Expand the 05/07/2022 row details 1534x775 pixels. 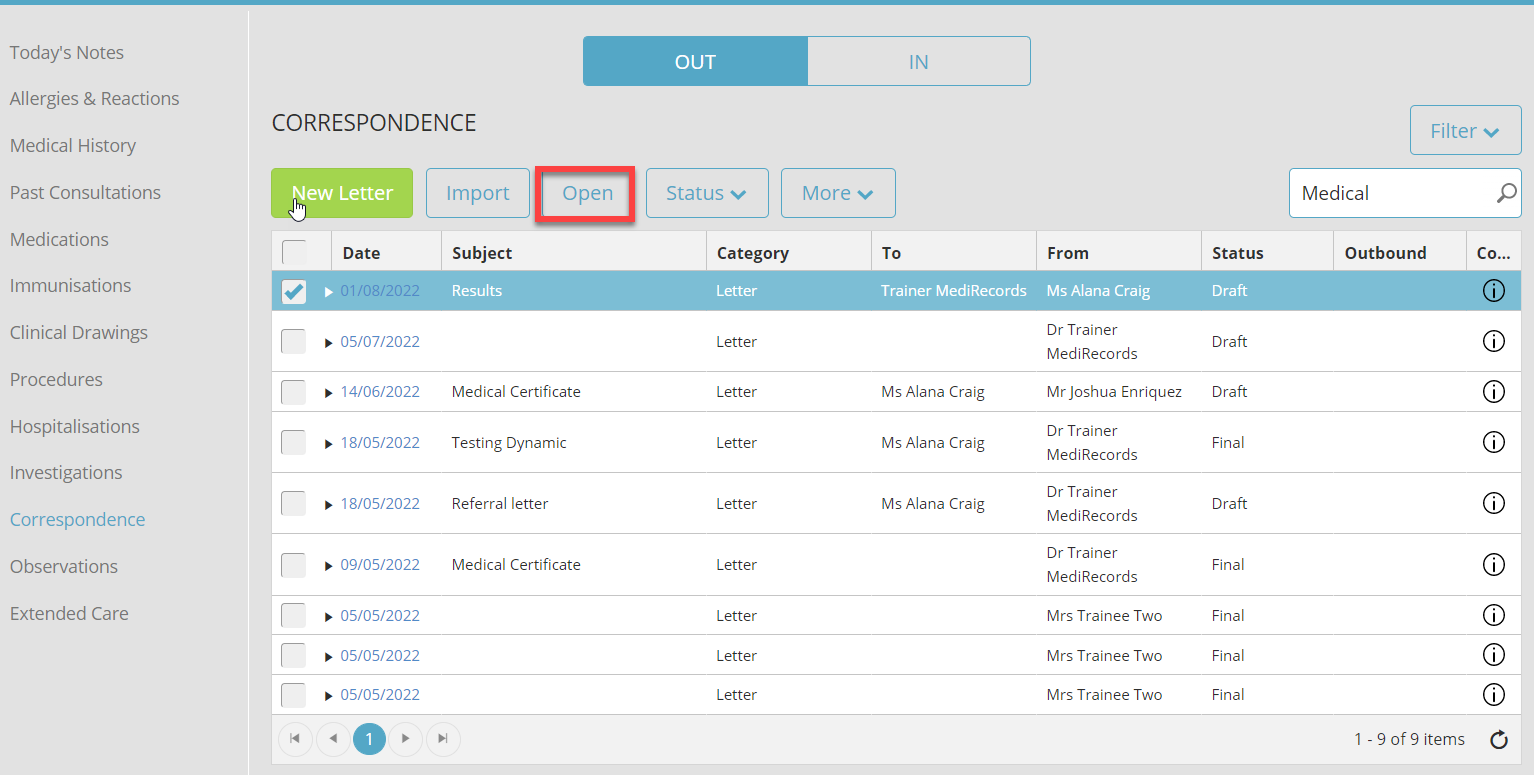click(x=329, y=342)
